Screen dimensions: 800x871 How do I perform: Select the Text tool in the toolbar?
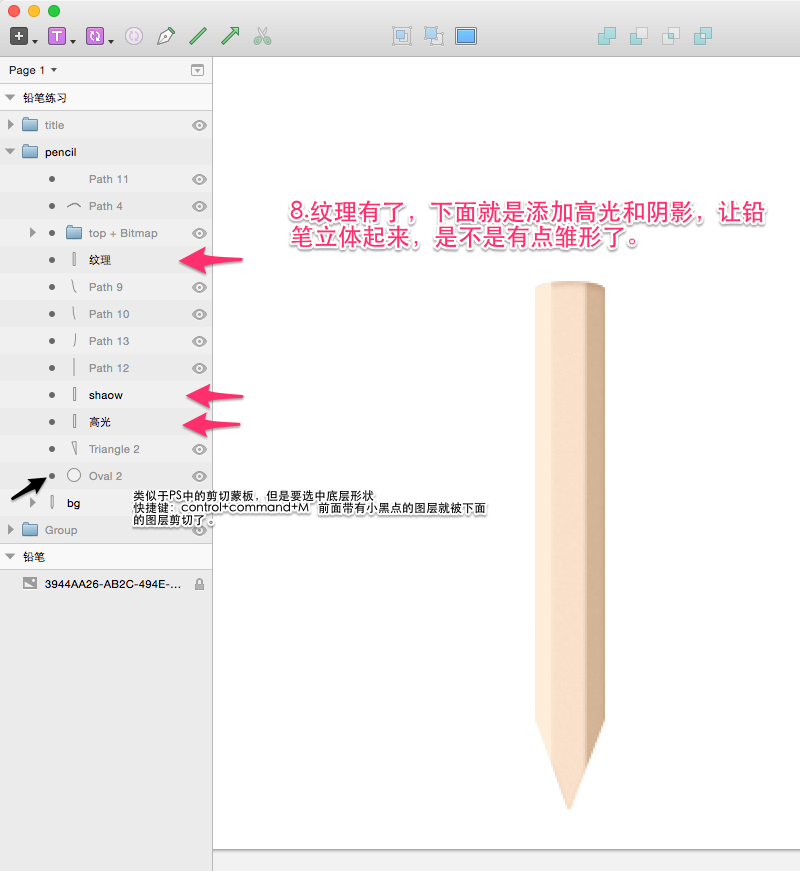pyautogui.click(x=57, y=36)
